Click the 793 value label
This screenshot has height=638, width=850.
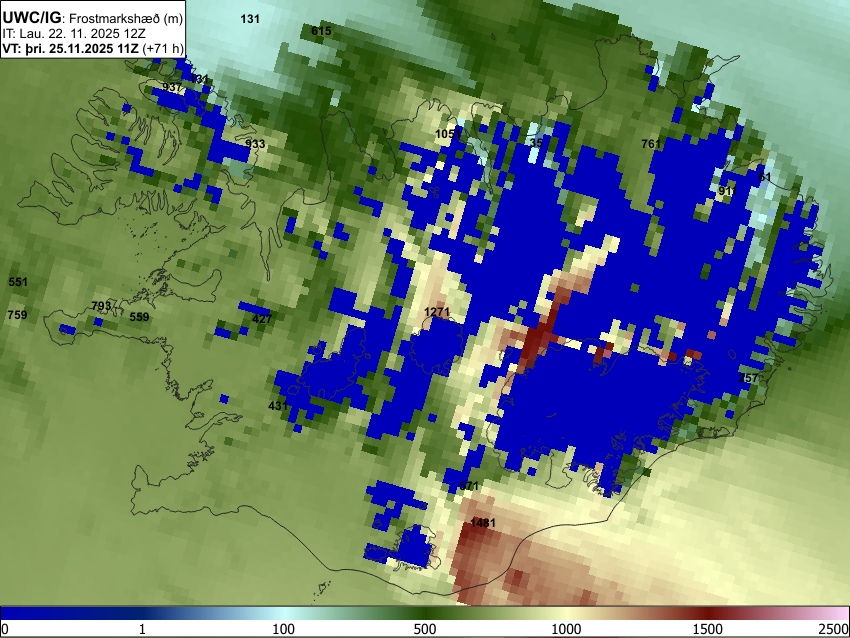click(x=101, y=306)
